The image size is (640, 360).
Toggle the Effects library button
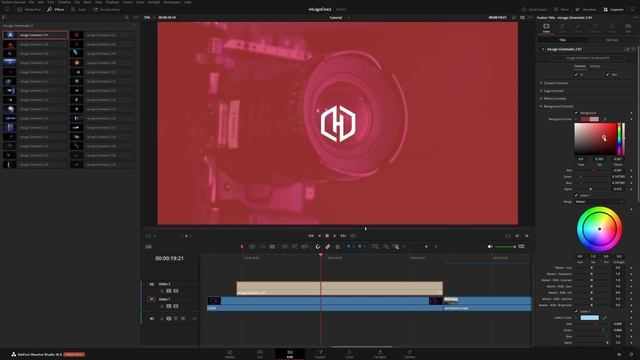[56, 9]
